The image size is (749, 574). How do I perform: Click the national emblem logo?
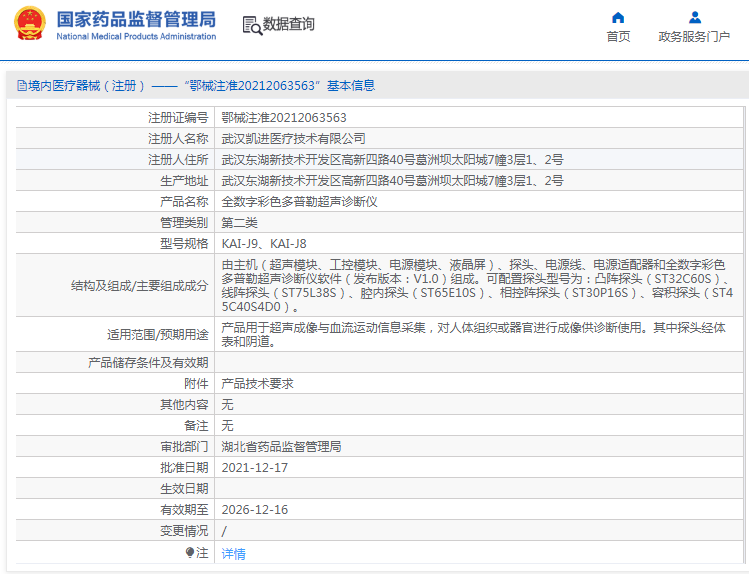[30, 24]
